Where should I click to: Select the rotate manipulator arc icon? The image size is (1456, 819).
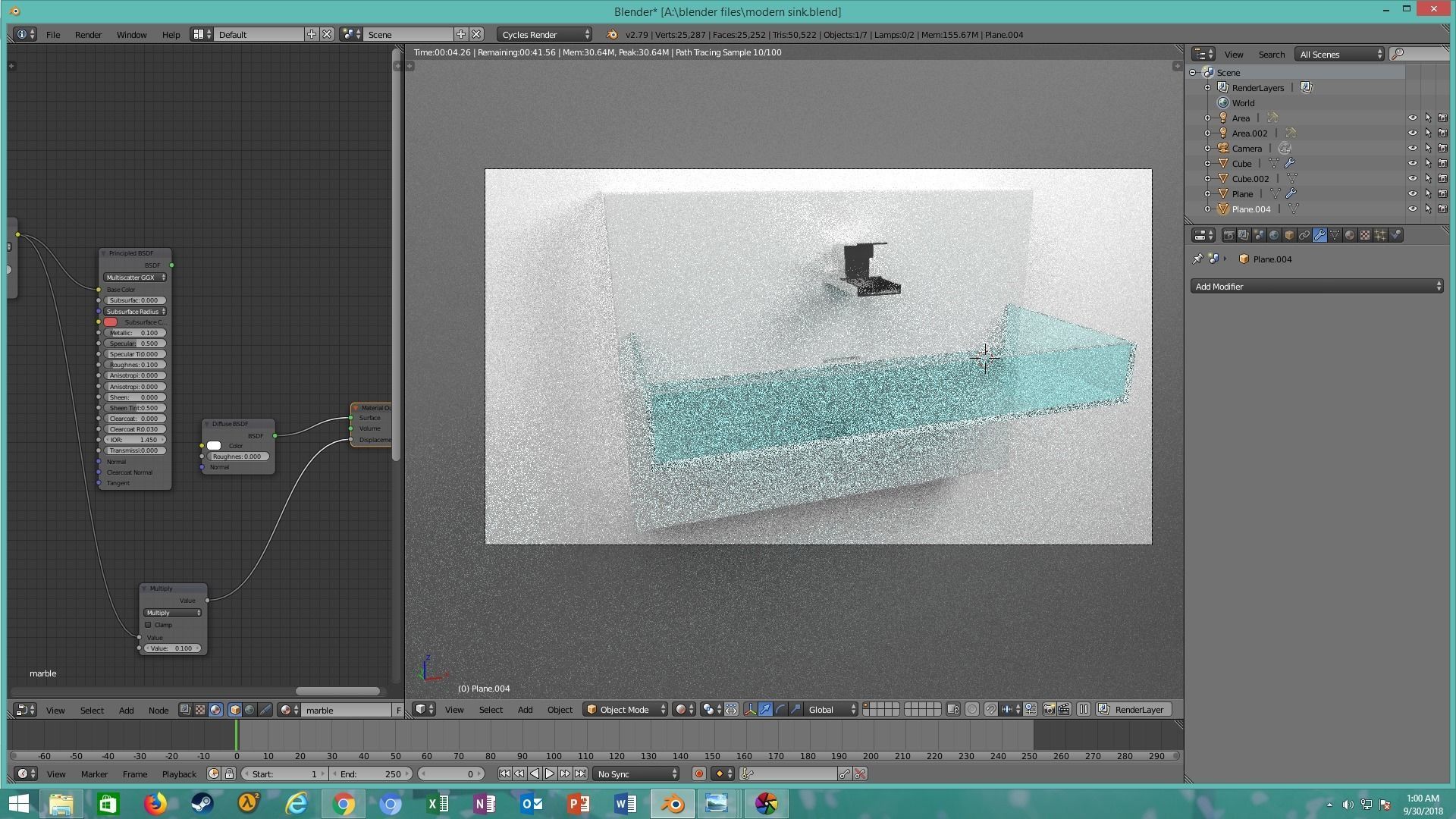pyautogui.click(x=780, y=709)
